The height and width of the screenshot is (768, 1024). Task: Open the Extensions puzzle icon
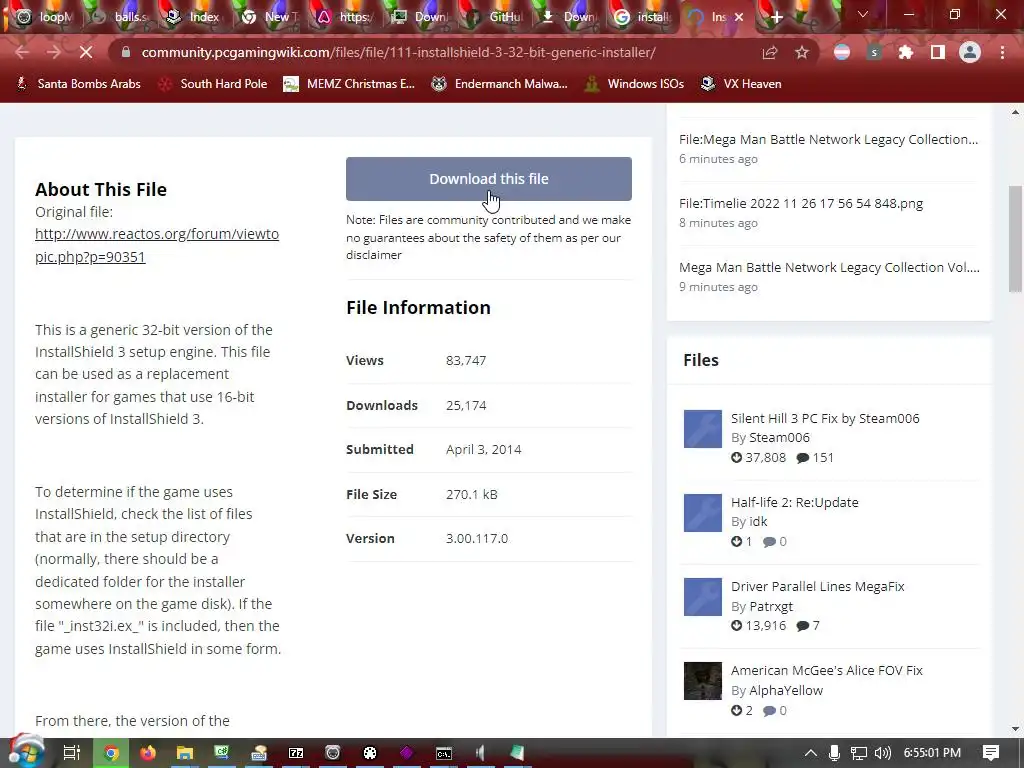[x=905, y=52]
